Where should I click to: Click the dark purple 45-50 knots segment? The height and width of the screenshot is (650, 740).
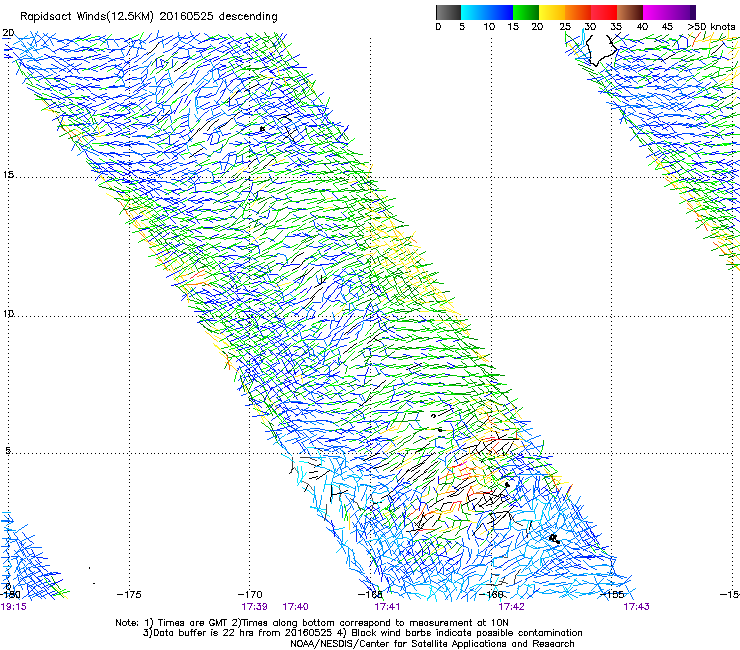tap(682, 12)
